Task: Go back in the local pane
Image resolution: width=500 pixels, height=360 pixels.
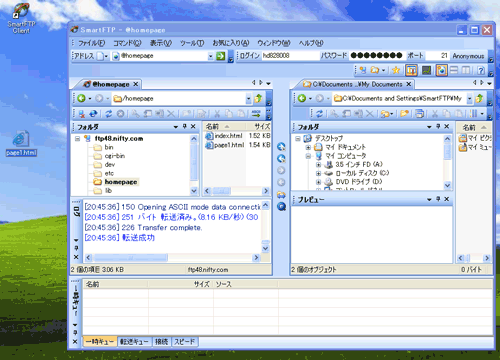Action: [302, 98]
